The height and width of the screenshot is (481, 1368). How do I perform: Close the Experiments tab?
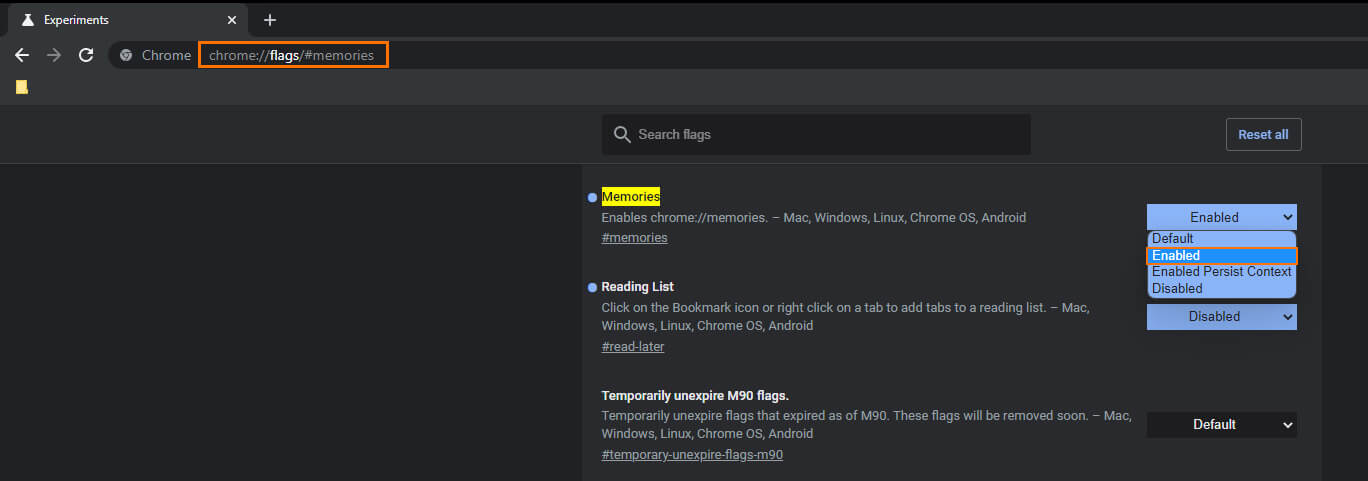232,20
